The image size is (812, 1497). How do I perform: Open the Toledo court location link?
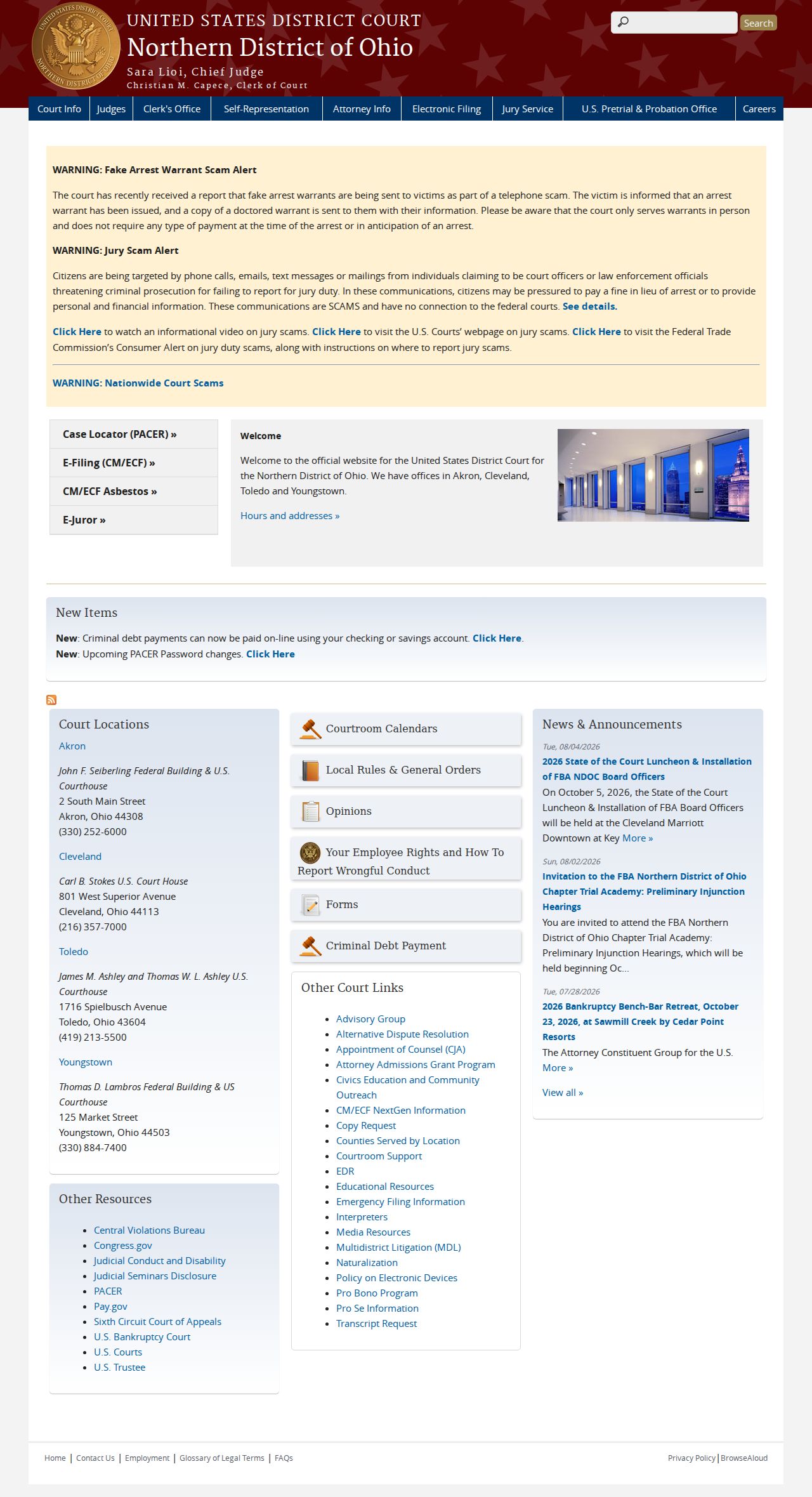click(74, 952)
